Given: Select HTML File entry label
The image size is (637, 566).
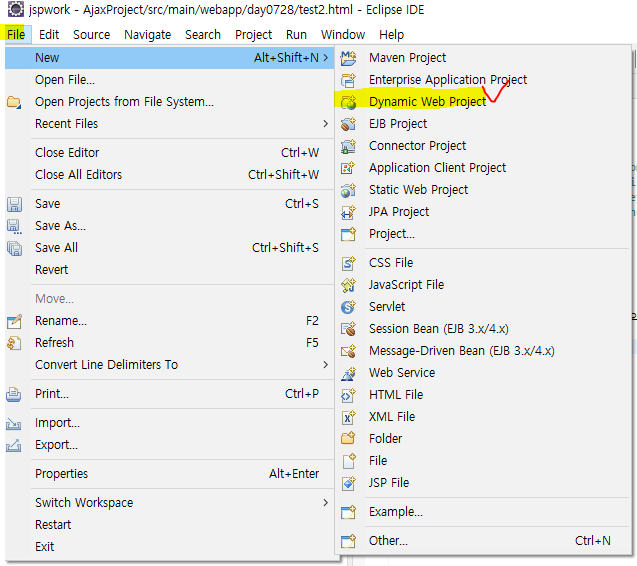Looking at the screenshot, I should pyautogui.click(x=396, y=395).
